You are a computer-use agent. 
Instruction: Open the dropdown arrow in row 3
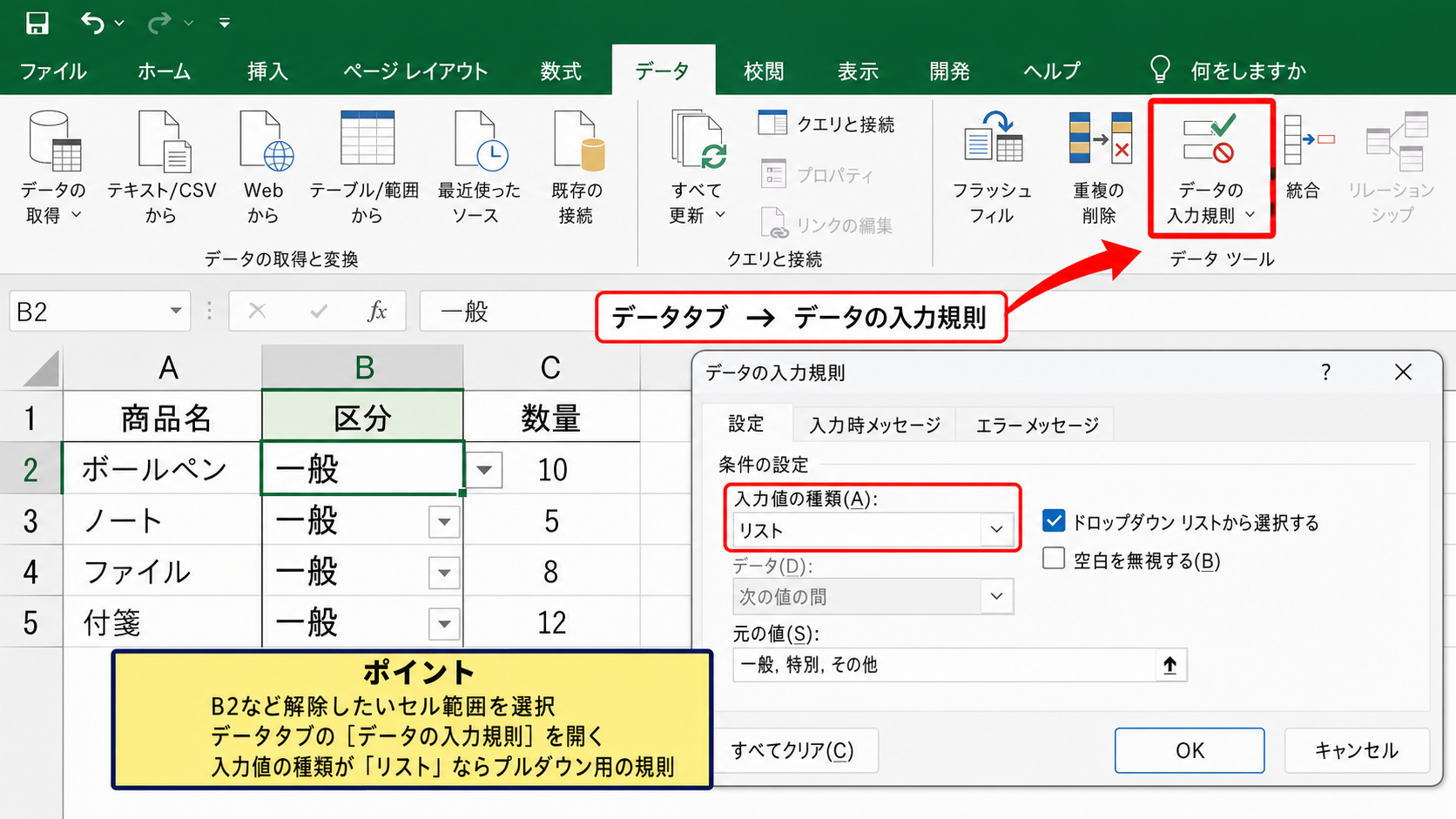(444, 522)
